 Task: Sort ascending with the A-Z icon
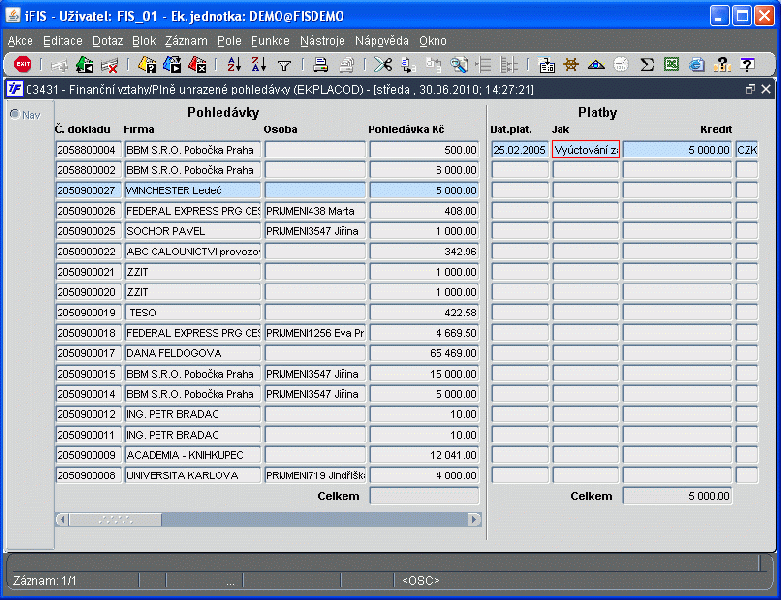pyautogui.click(x=234, y=64)
